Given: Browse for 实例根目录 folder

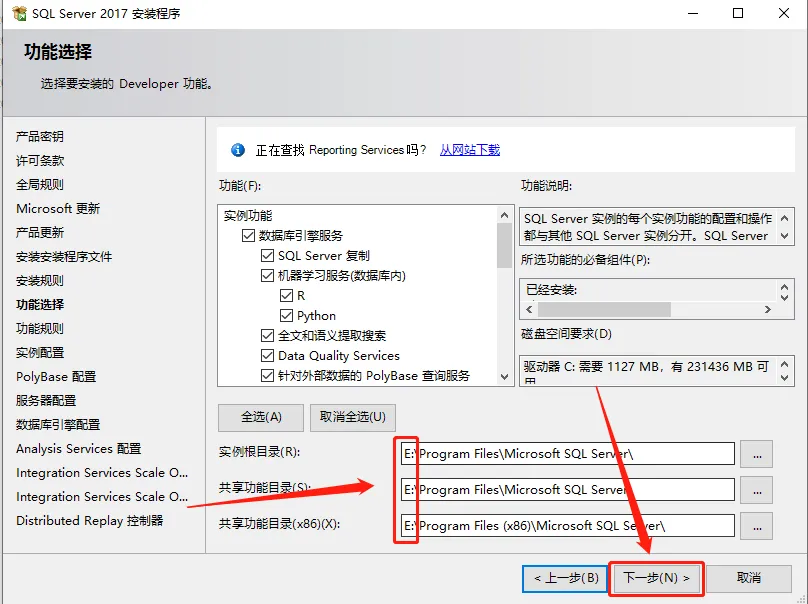Looking at the screenshot, I should pos(756,454).
